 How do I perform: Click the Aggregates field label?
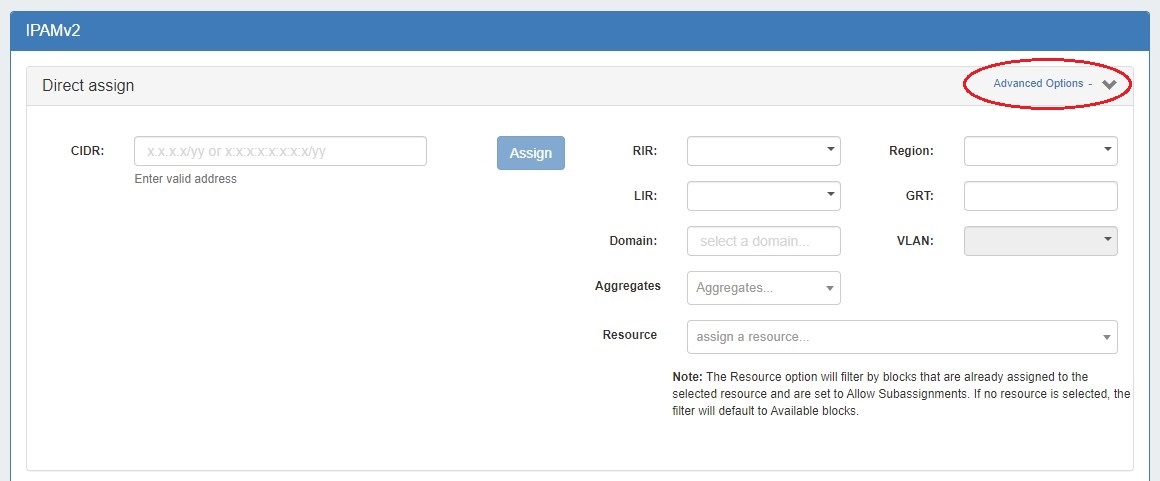pyautogui.click(x=627, y=286)
